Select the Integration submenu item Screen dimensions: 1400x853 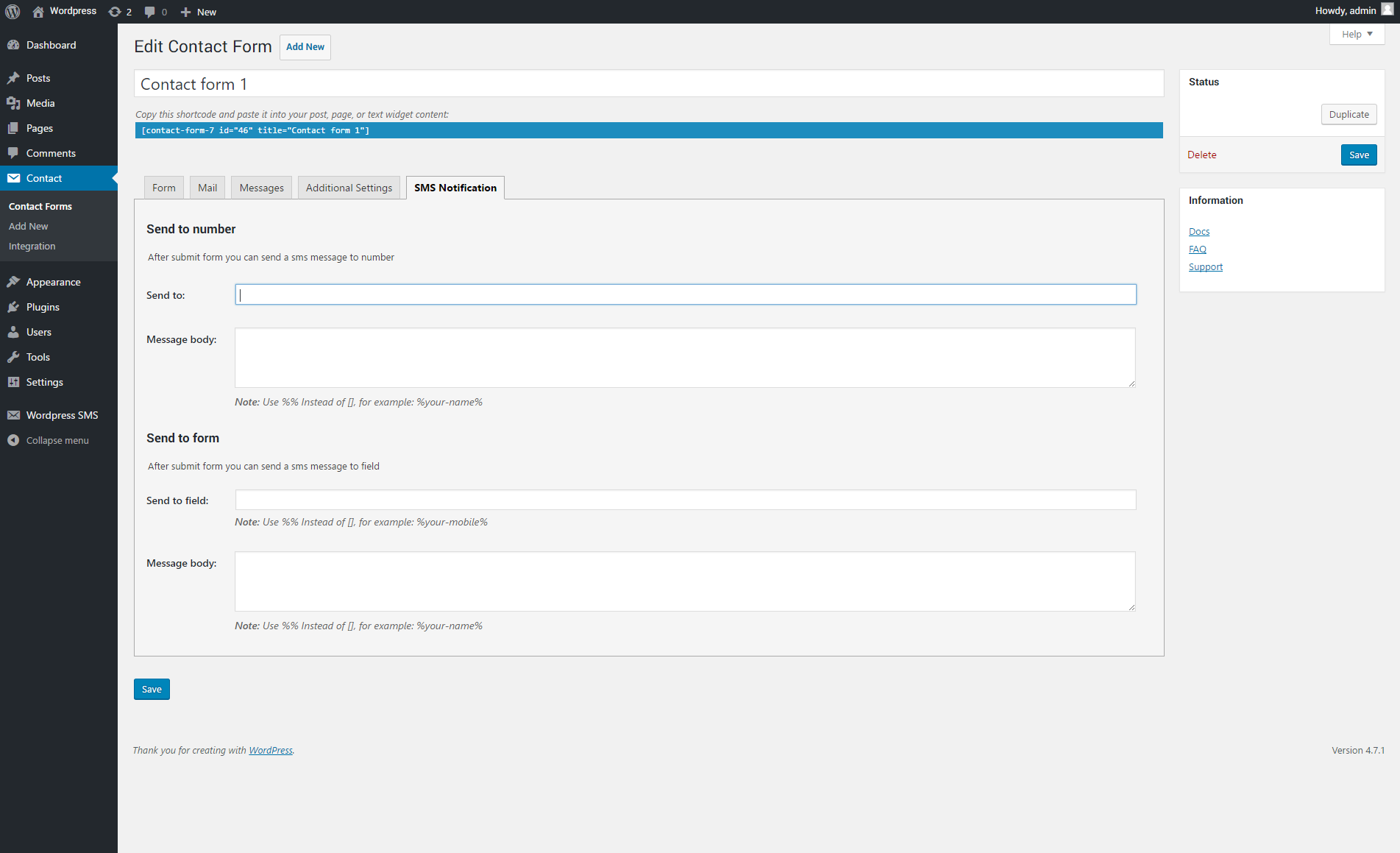coord(32,246)
